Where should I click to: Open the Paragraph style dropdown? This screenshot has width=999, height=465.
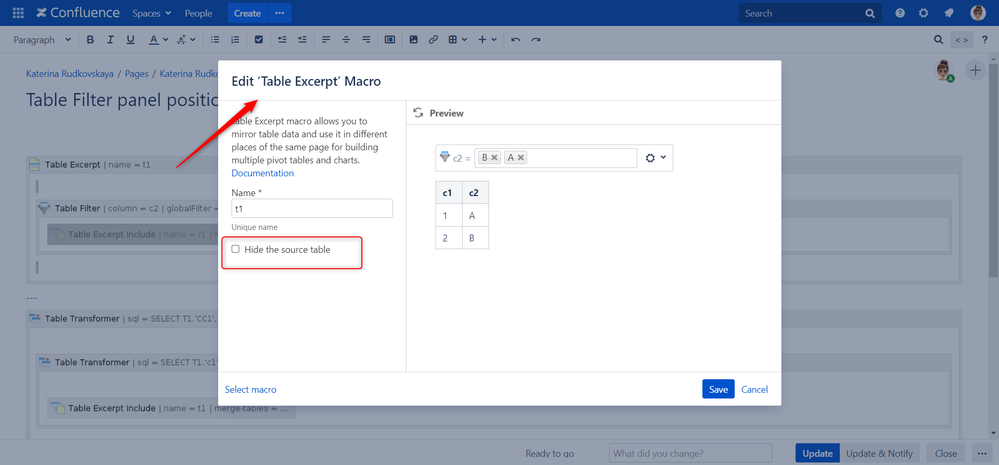(43, 39)
